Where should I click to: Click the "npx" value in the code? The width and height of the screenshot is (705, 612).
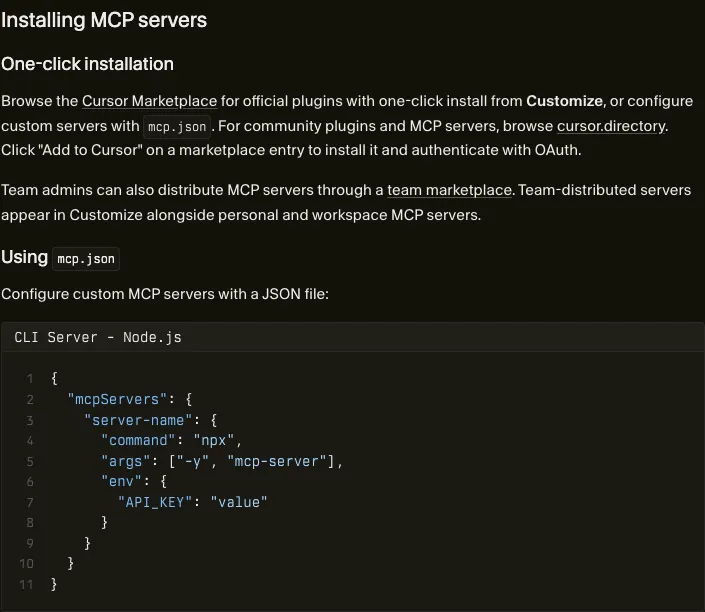coord(214,441)
